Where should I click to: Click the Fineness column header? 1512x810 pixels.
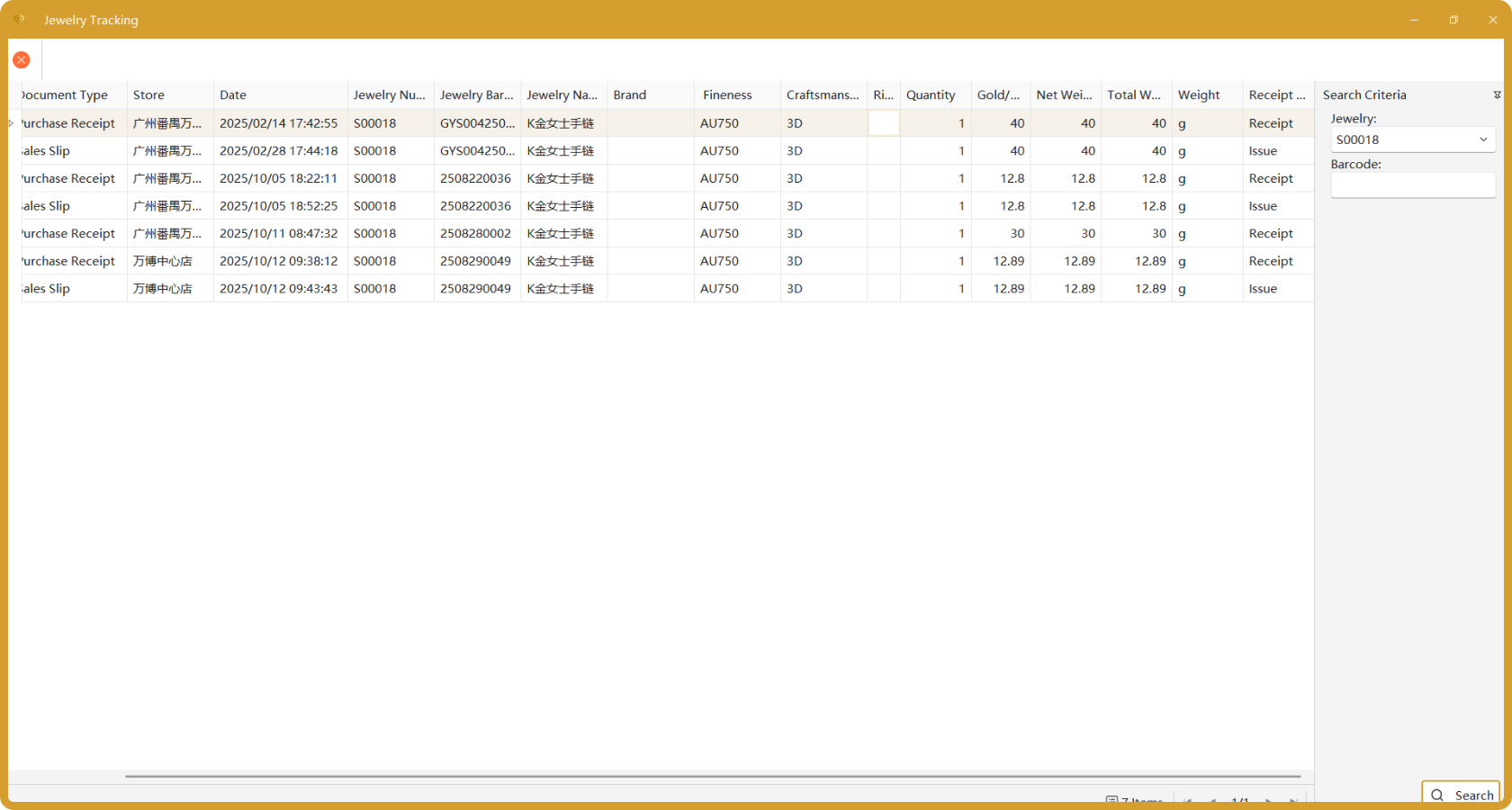(736, 94)
